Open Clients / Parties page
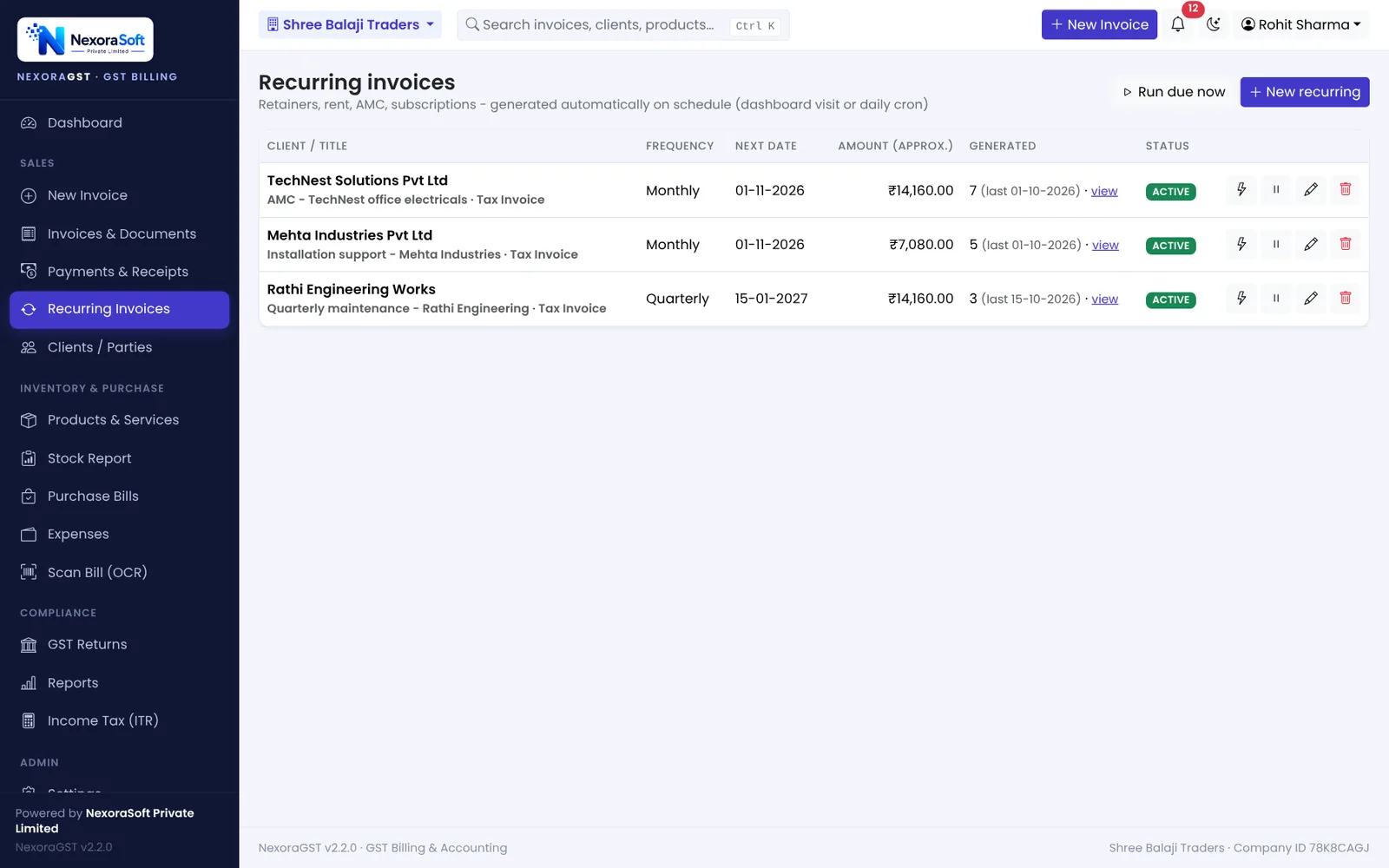 [120, 347]
